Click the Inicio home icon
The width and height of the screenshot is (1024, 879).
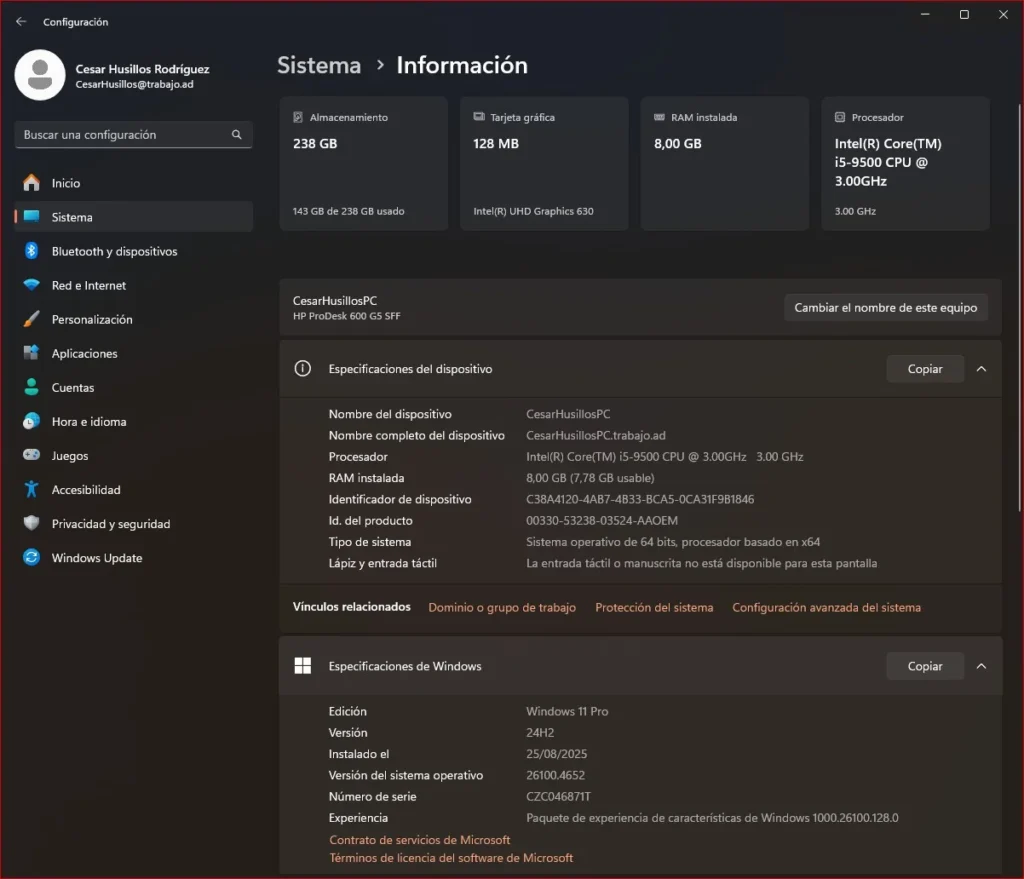(31, 183)
